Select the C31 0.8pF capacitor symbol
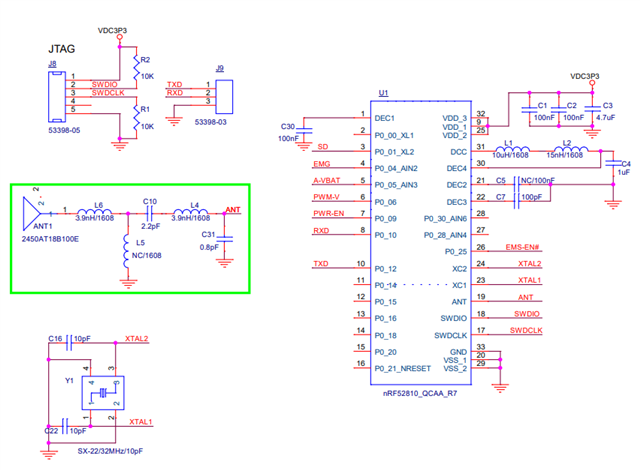 [x=224, y=239]
